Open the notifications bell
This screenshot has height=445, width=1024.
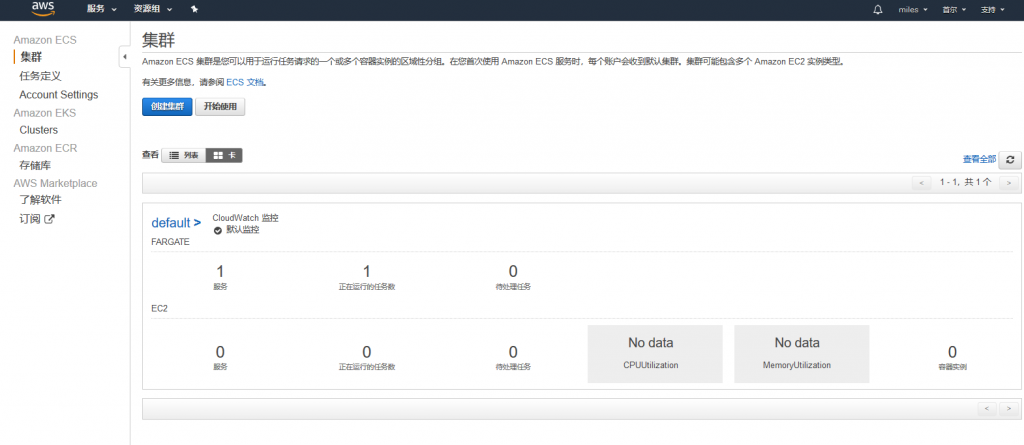coord(878,9)
